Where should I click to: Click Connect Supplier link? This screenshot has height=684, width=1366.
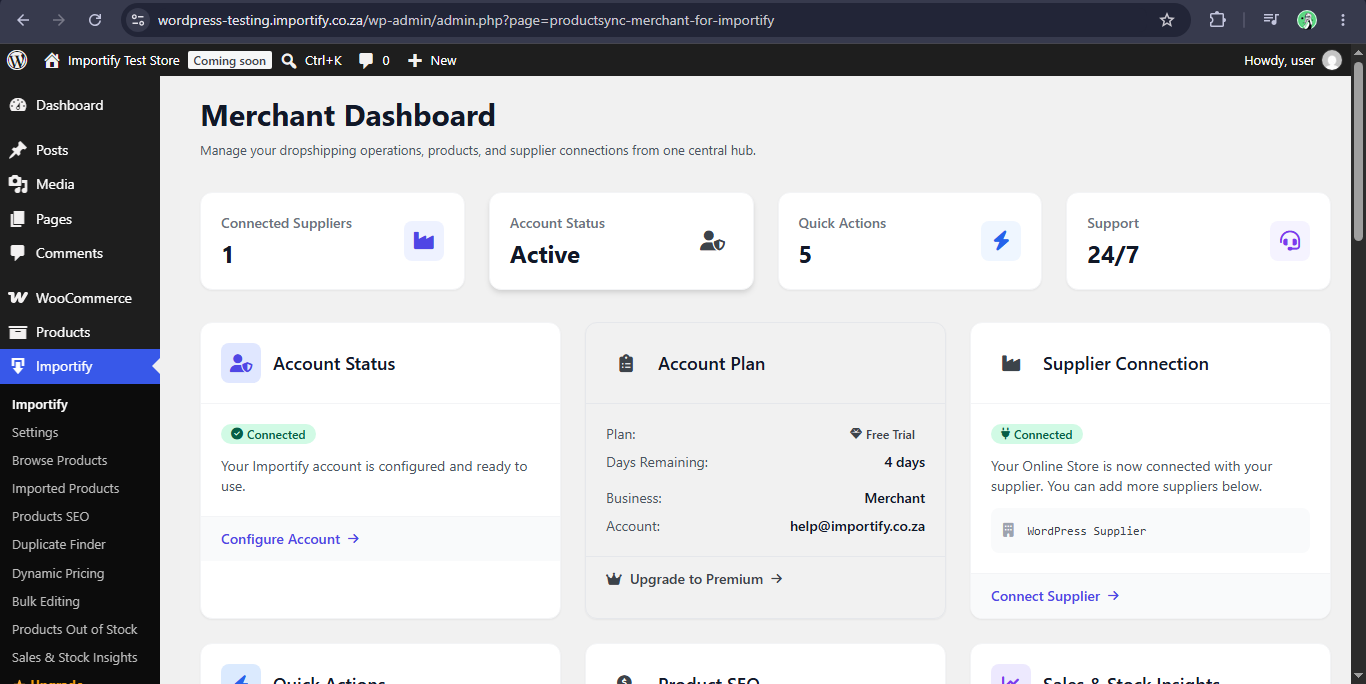click(x=1055, y=596)
